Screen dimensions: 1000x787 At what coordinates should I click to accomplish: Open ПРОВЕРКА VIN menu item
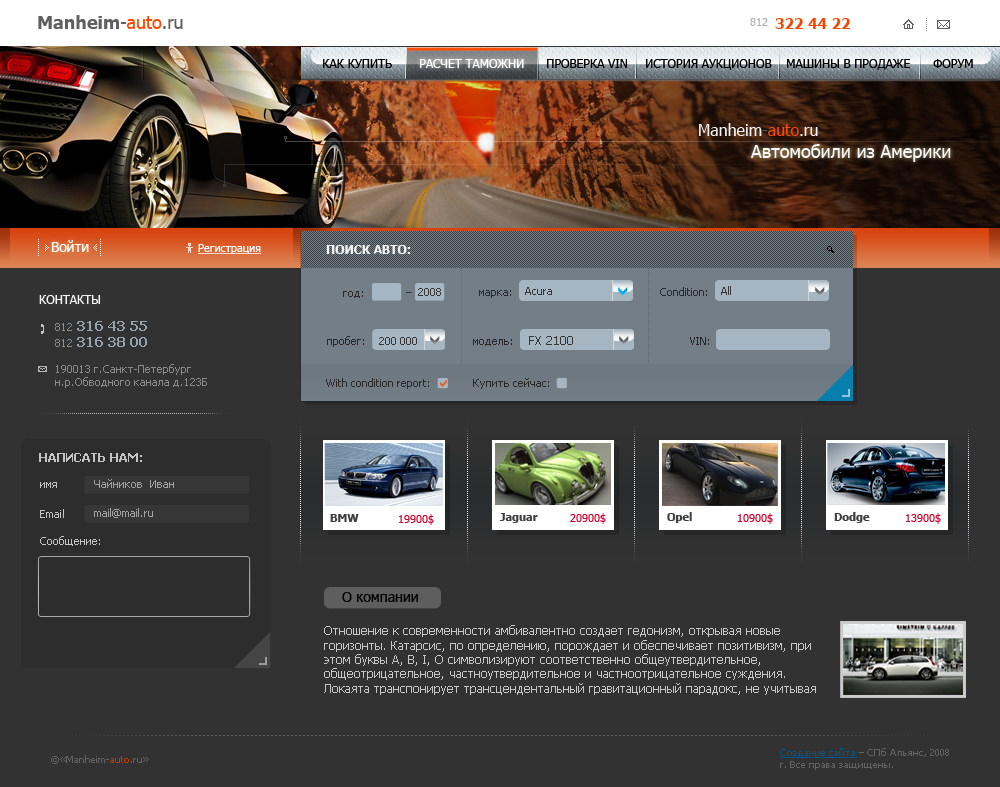(x=587, y=64)
